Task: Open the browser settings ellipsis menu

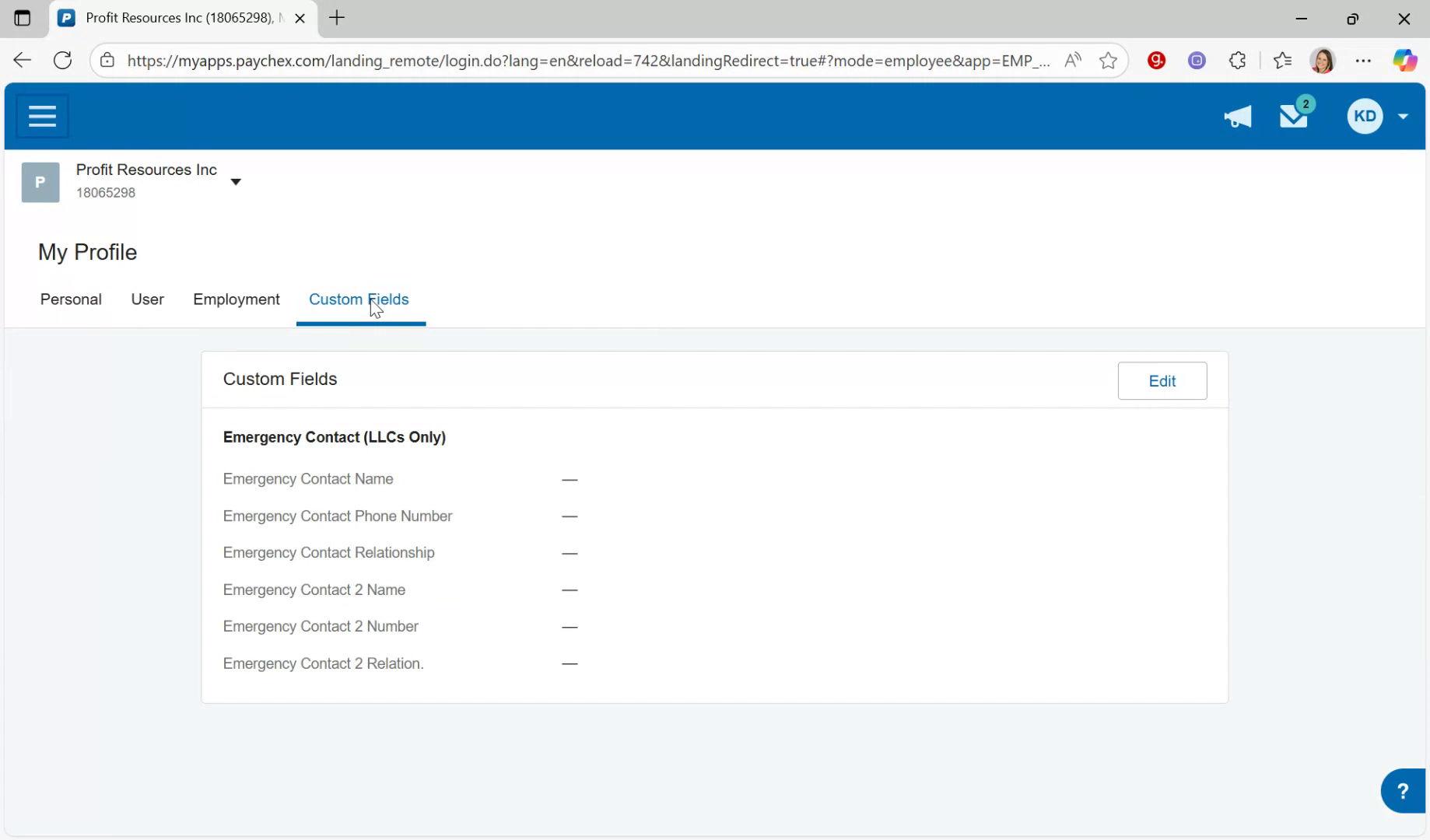Action: [x=1364, y=60]
